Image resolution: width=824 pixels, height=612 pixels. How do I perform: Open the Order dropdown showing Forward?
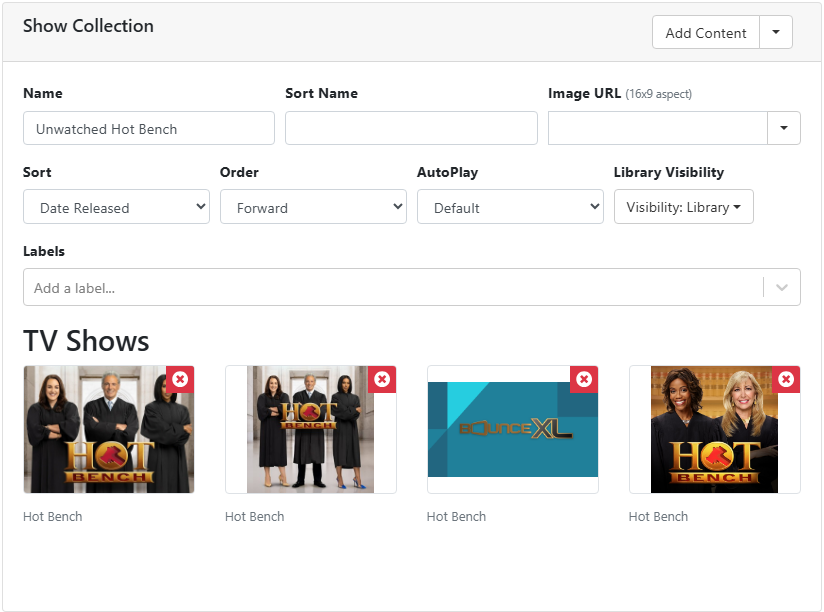pyautogui.click(x=313, y=207)
